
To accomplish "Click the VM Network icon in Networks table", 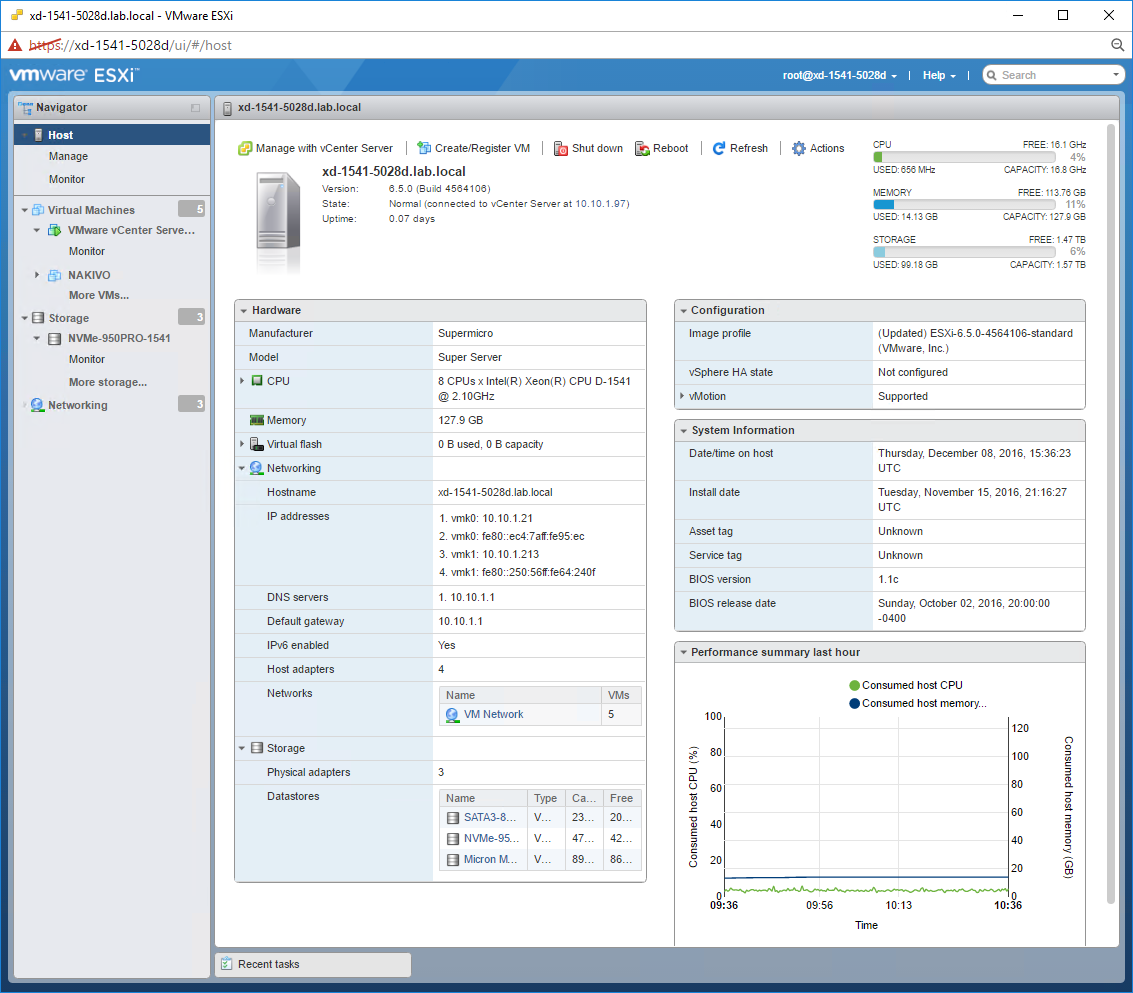I will point(452,714).
